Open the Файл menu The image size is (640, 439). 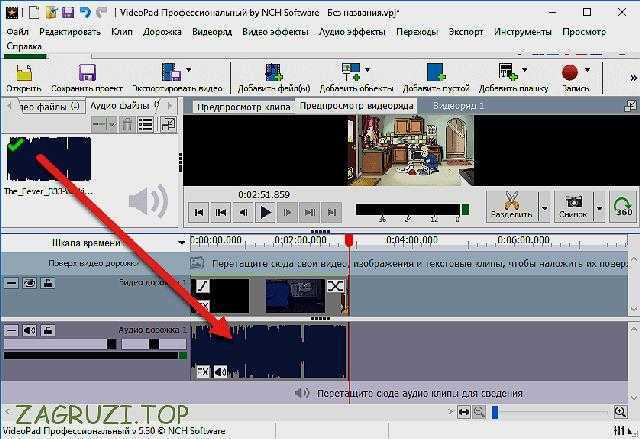click(x=18, y=32)
